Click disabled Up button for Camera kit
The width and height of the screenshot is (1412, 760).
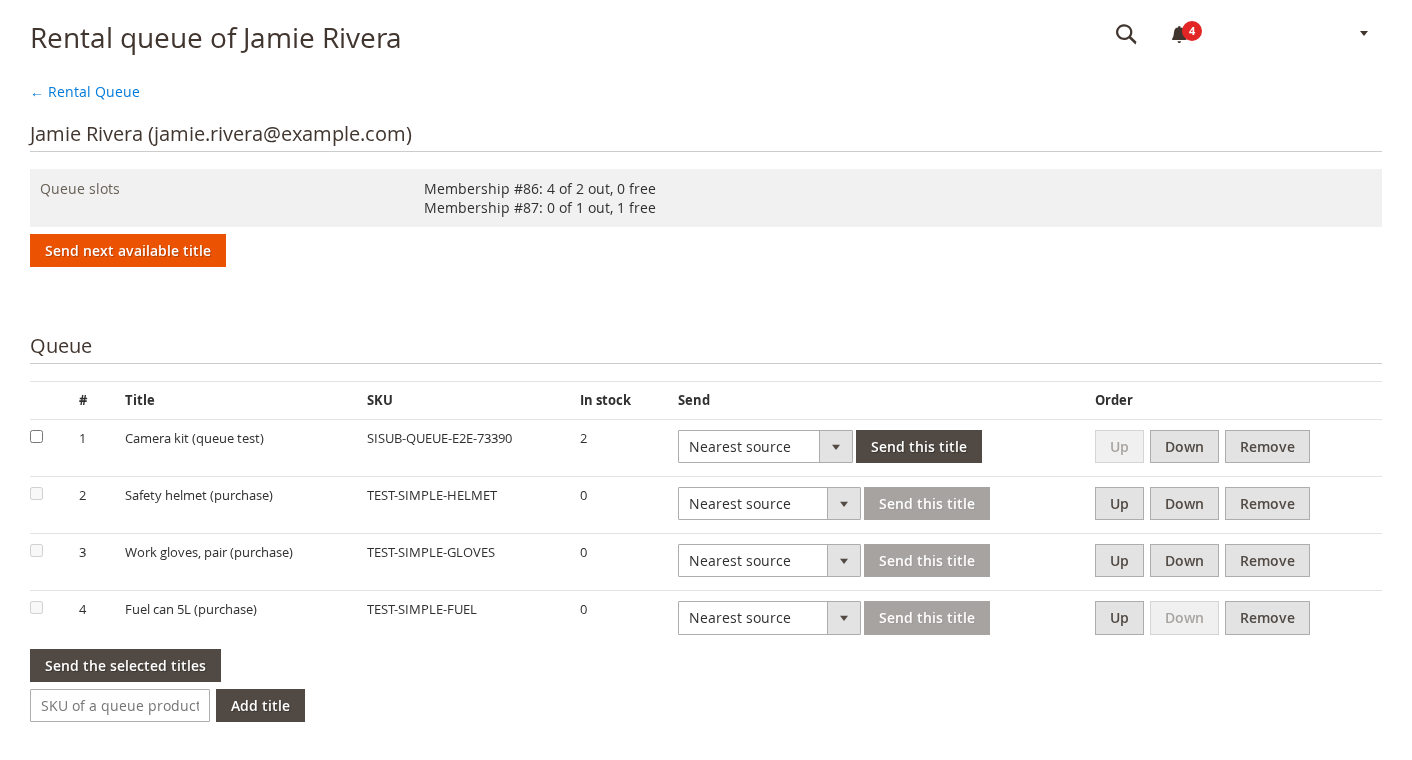coord(1119,447)
